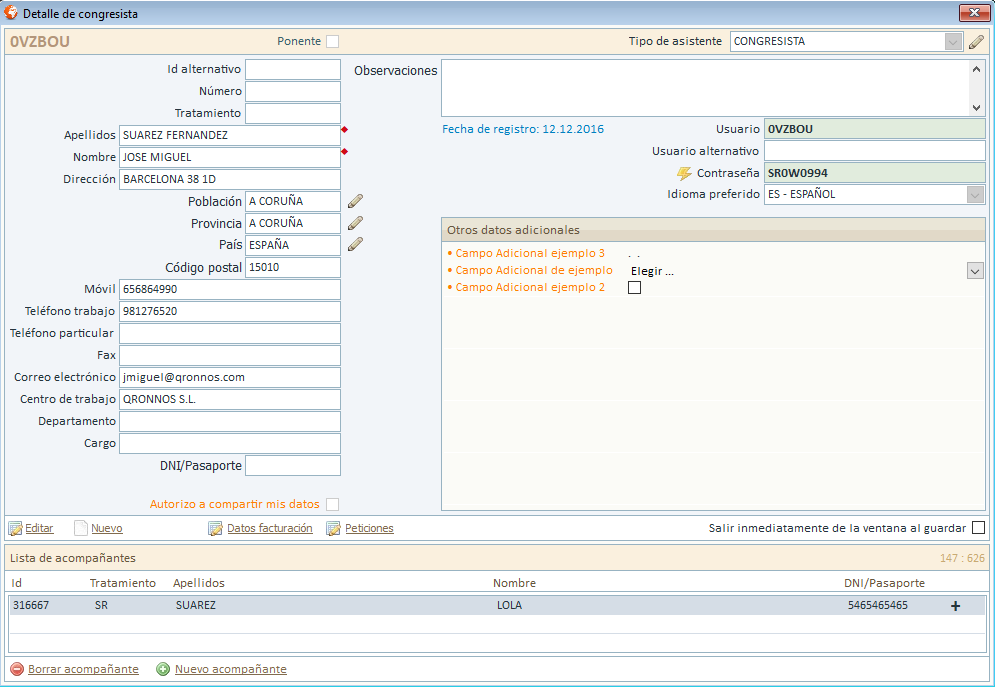Click into the Observaciones text area
The width and height of the screenshot is (995, 687).
coord(706,88)
